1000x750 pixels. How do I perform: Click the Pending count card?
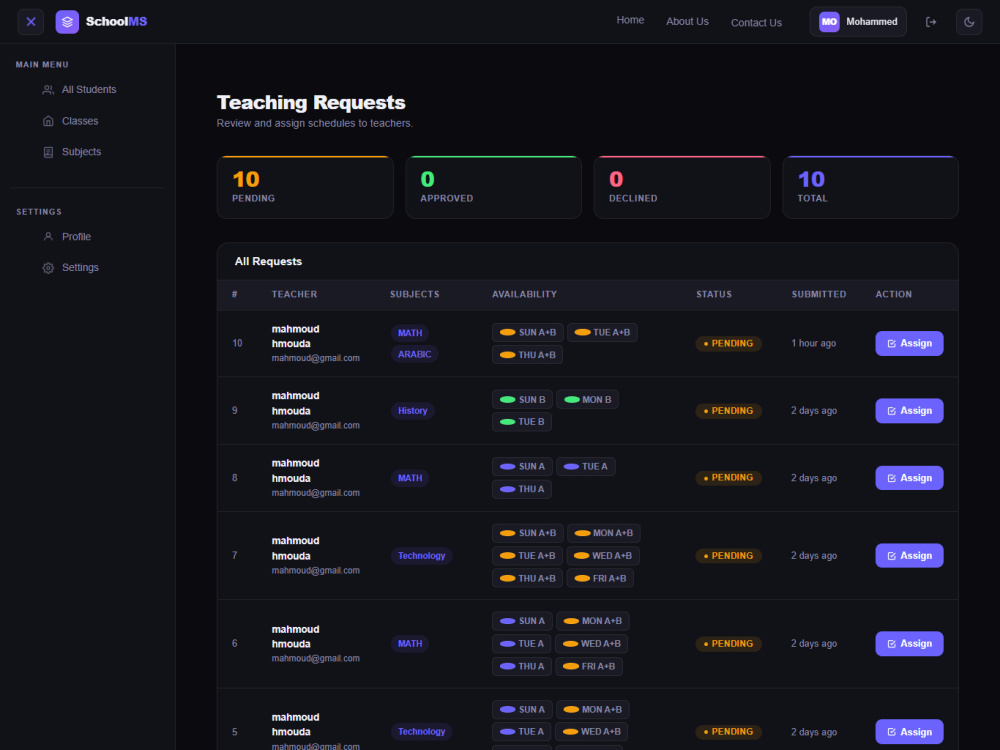point(305,188)
